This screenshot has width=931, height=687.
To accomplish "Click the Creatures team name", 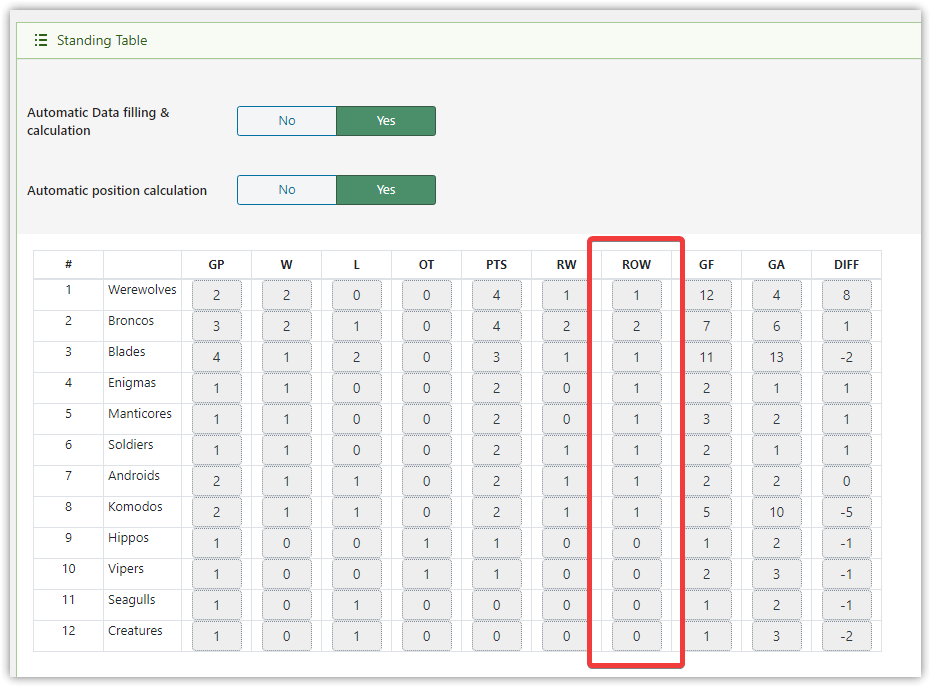I will pyautogui.click(x=135, y=631).
